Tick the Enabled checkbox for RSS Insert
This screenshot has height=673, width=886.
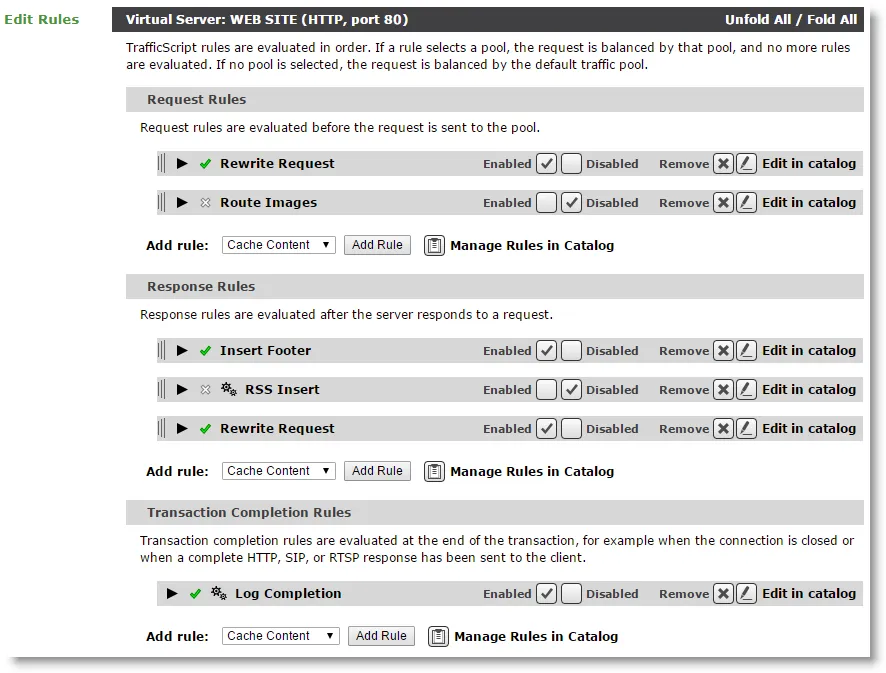coord(546,389)
